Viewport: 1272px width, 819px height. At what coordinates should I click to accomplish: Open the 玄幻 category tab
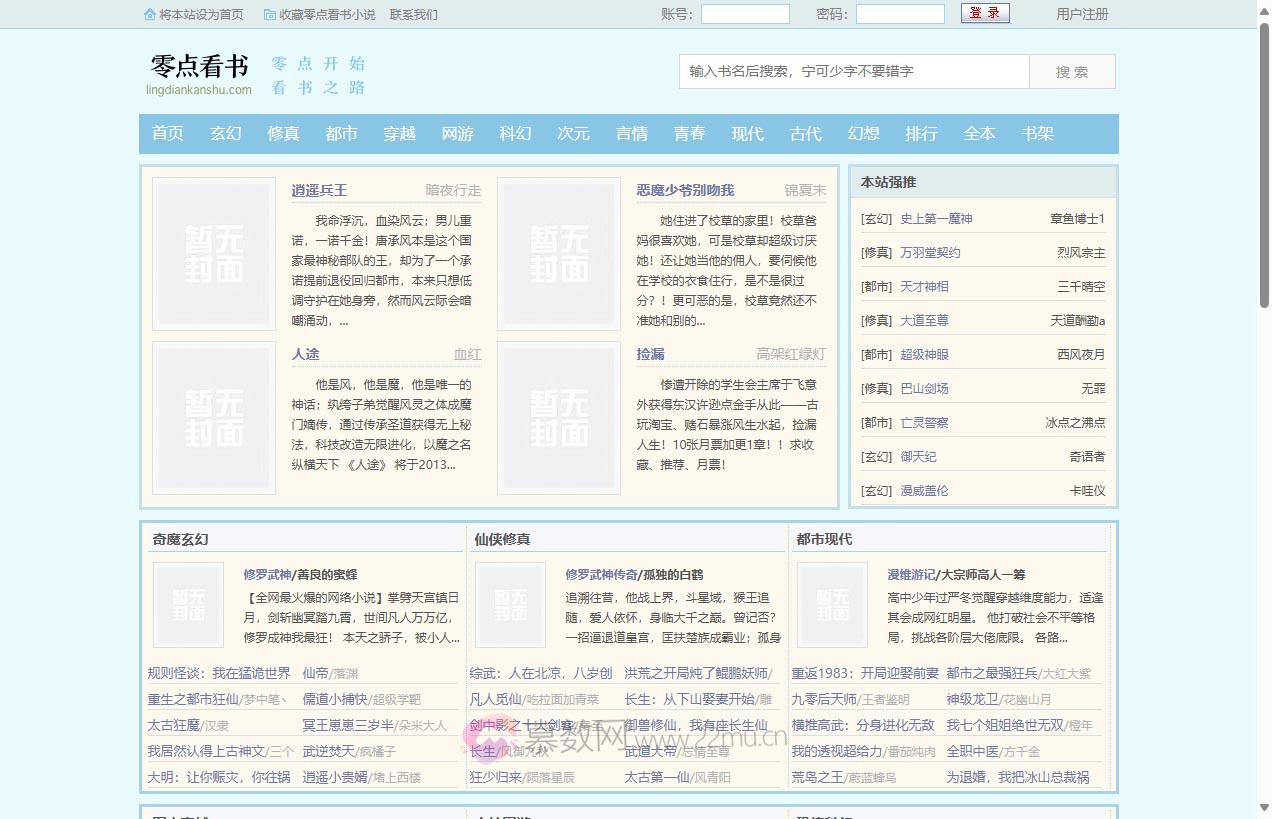pos(225,133)
